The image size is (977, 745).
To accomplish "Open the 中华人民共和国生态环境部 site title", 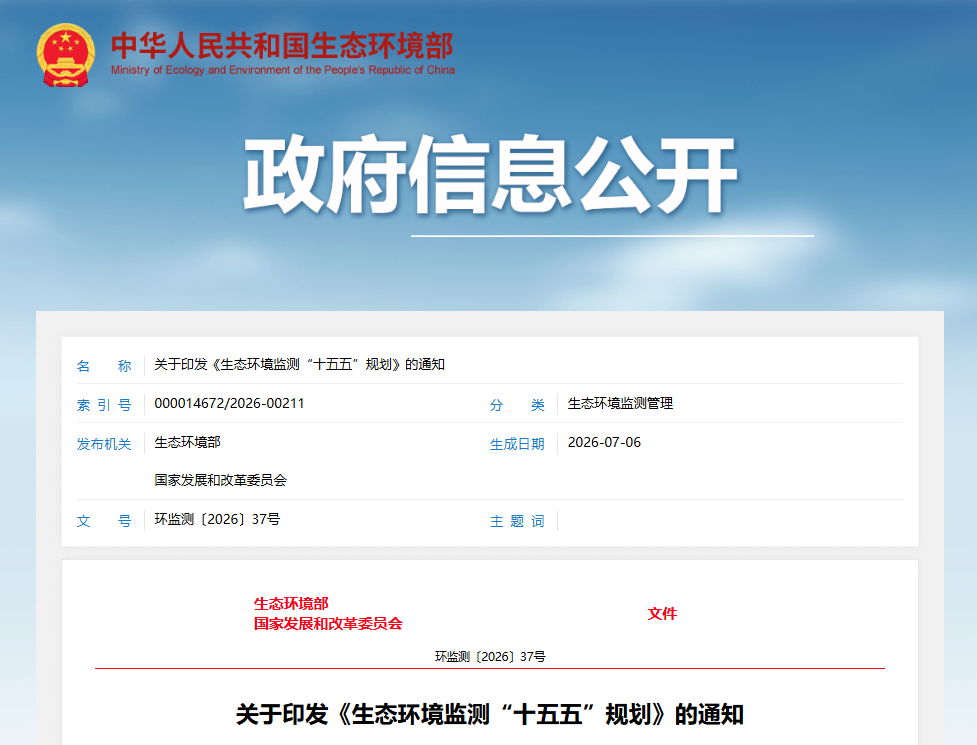I will (282, 45).
